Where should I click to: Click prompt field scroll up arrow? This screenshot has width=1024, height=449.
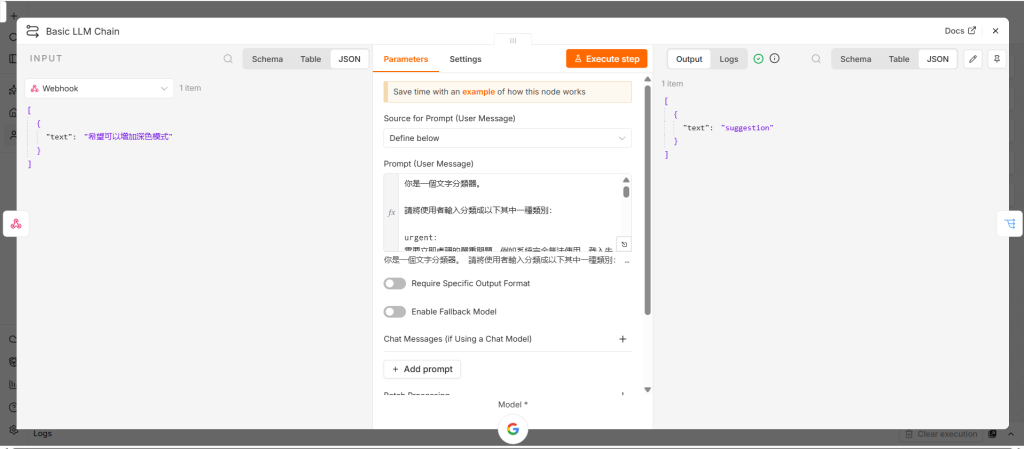(626, 180)
